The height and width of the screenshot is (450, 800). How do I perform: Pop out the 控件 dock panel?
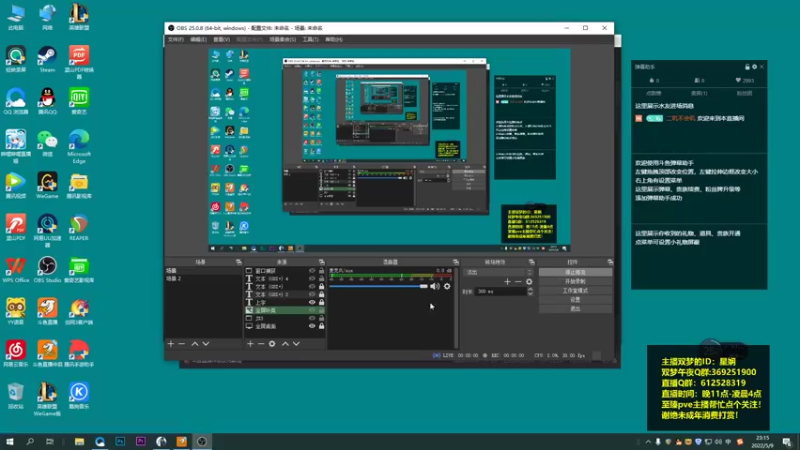610,262
